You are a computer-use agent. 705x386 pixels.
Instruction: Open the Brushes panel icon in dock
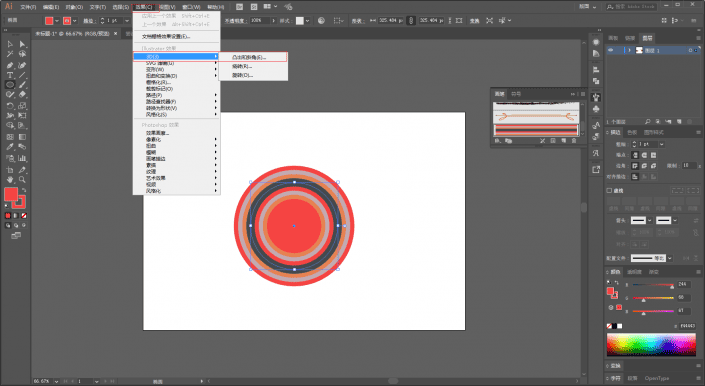tap(596, 97)
